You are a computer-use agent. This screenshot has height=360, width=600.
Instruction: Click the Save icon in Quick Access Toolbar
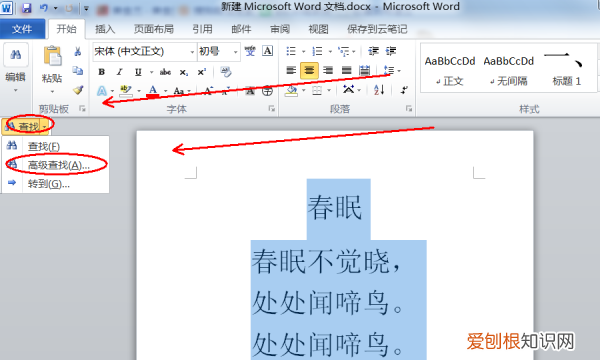26,8
